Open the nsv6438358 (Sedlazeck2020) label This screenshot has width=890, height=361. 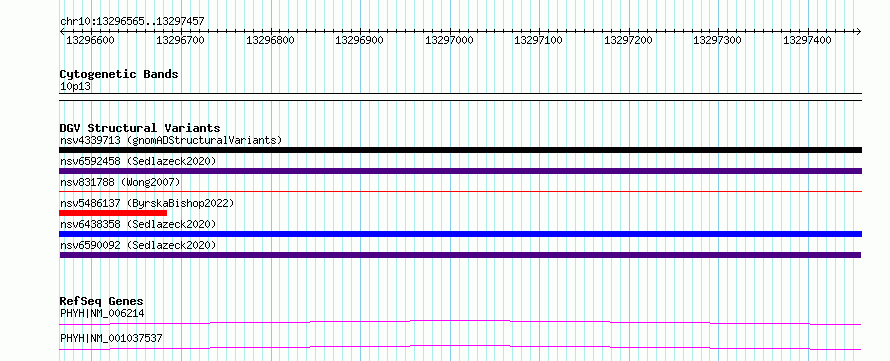[138, 224]
